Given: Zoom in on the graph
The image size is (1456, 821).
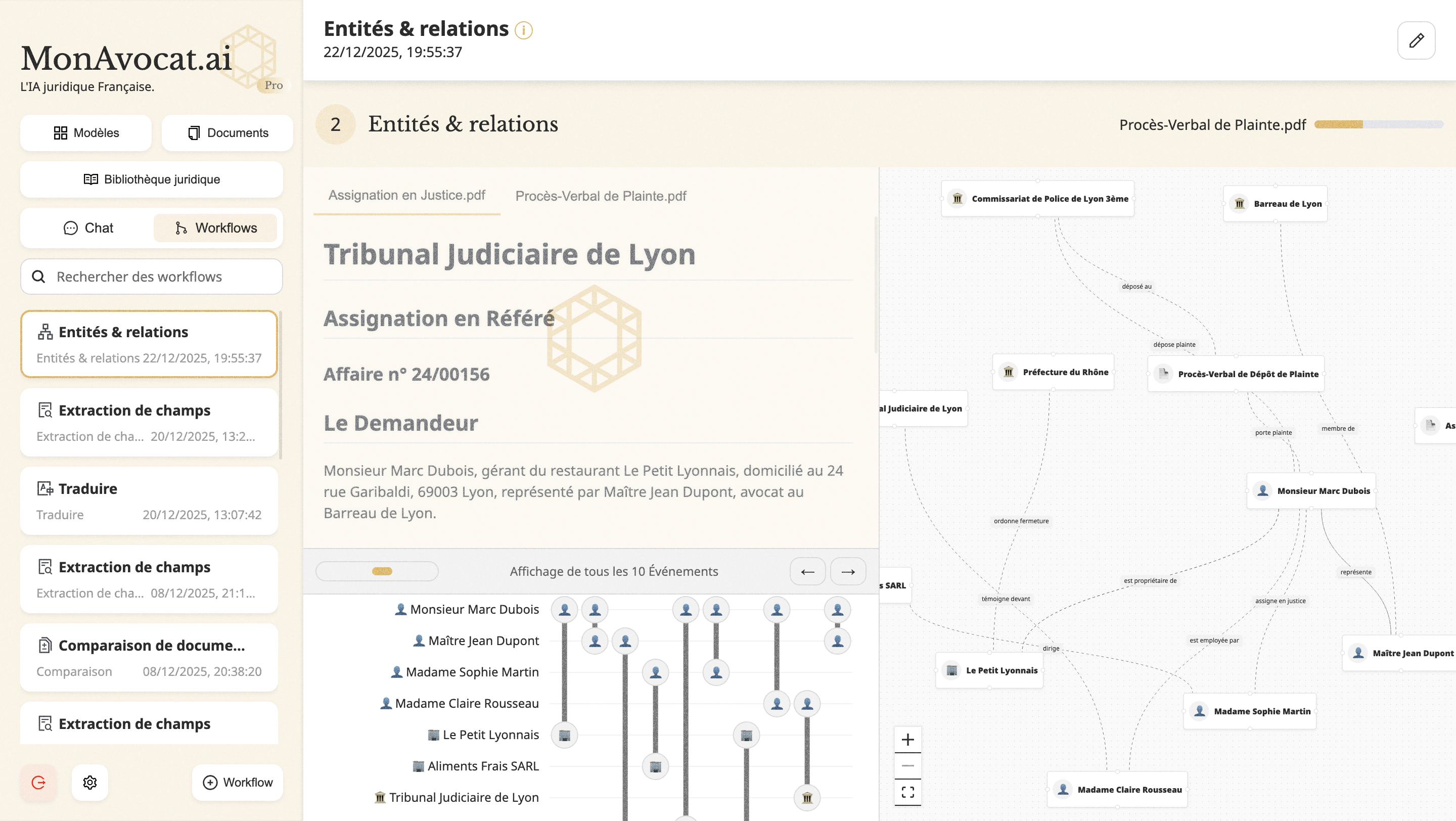Looking at the screenshot, I should [x=907, y=739].
